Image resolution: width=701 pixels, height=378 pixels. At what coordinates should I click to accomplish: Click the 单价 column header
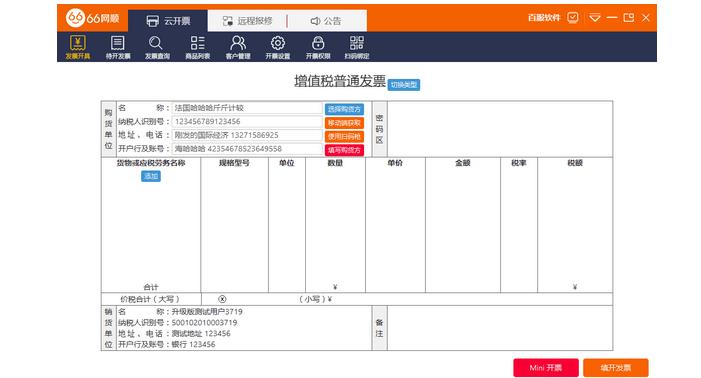tap(395, 163)
